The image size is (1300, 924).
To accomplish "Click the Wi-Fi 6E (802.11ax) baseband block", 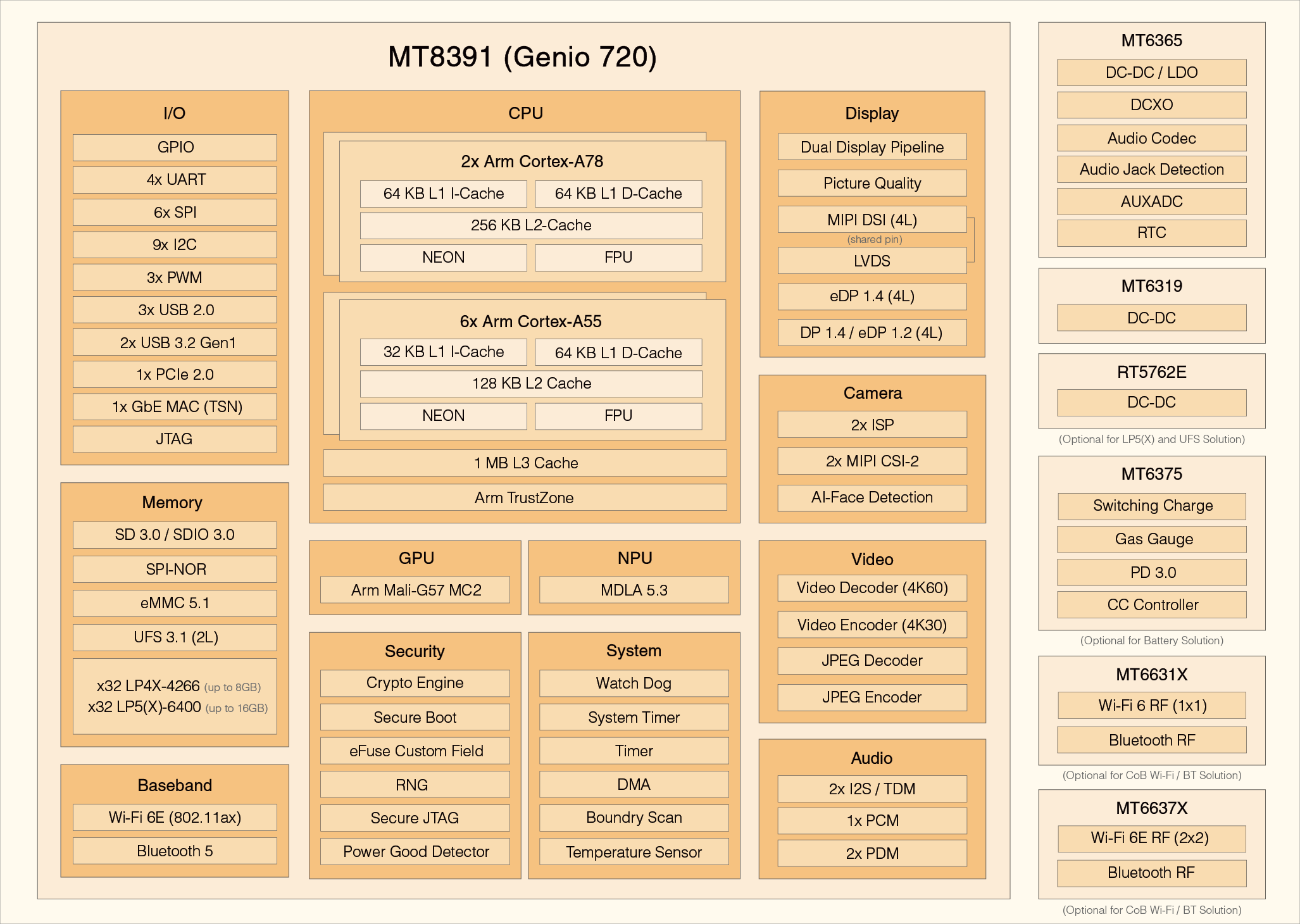I will 174,817.
